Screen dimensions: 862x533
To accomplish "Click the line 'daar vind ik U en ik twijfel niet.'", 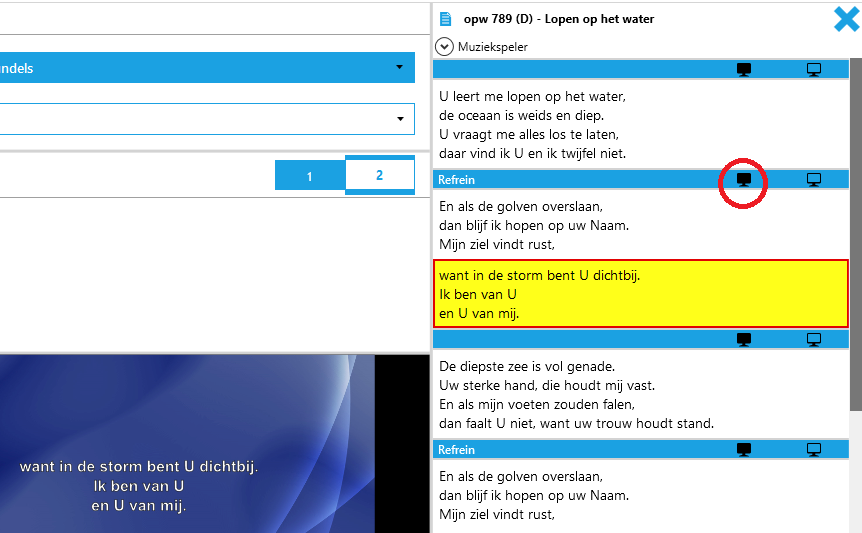I will click(x=532, y=153).
